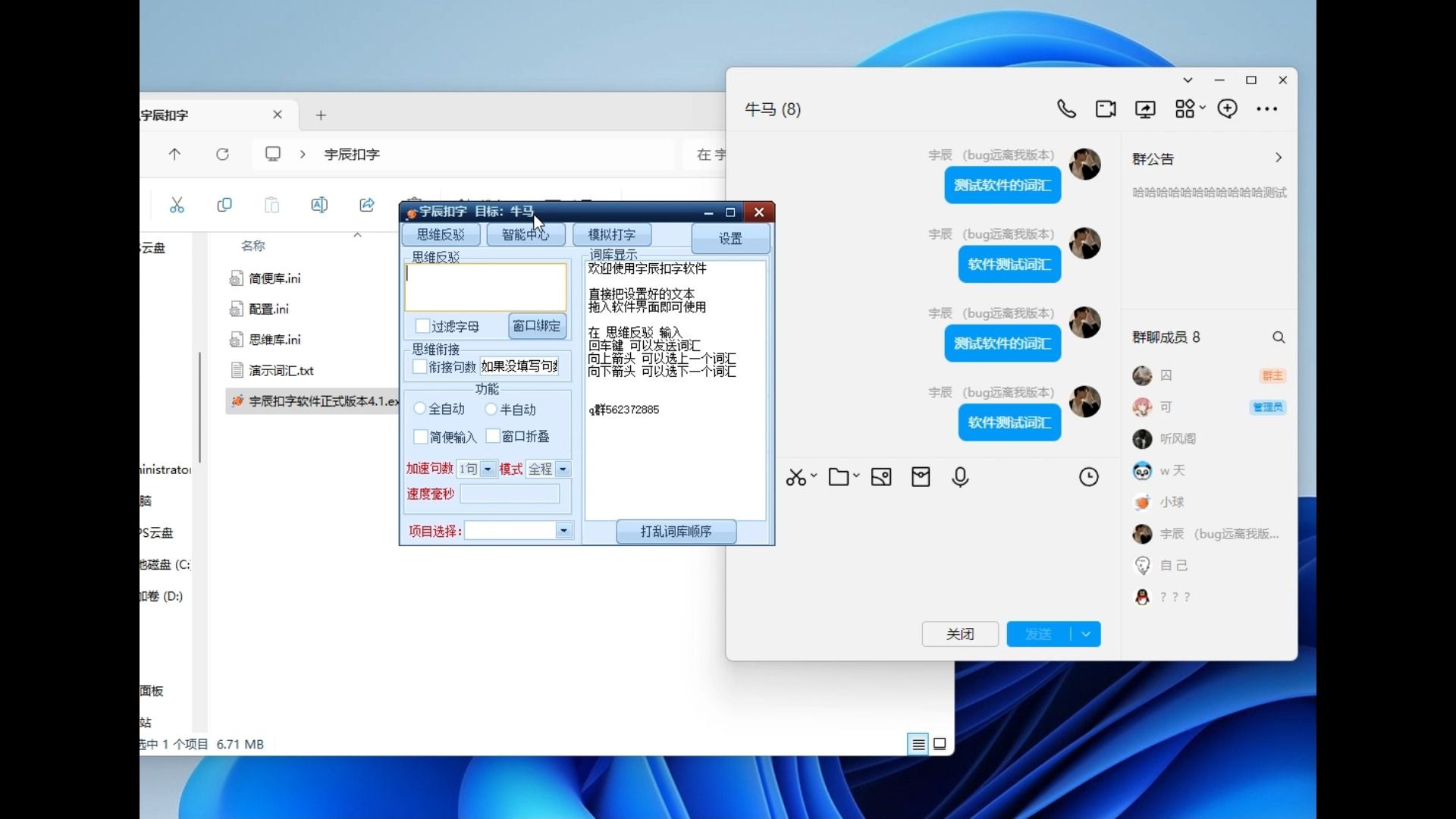
Task: Click the 打乱词库顺序 button
Action: coord(676,532)
